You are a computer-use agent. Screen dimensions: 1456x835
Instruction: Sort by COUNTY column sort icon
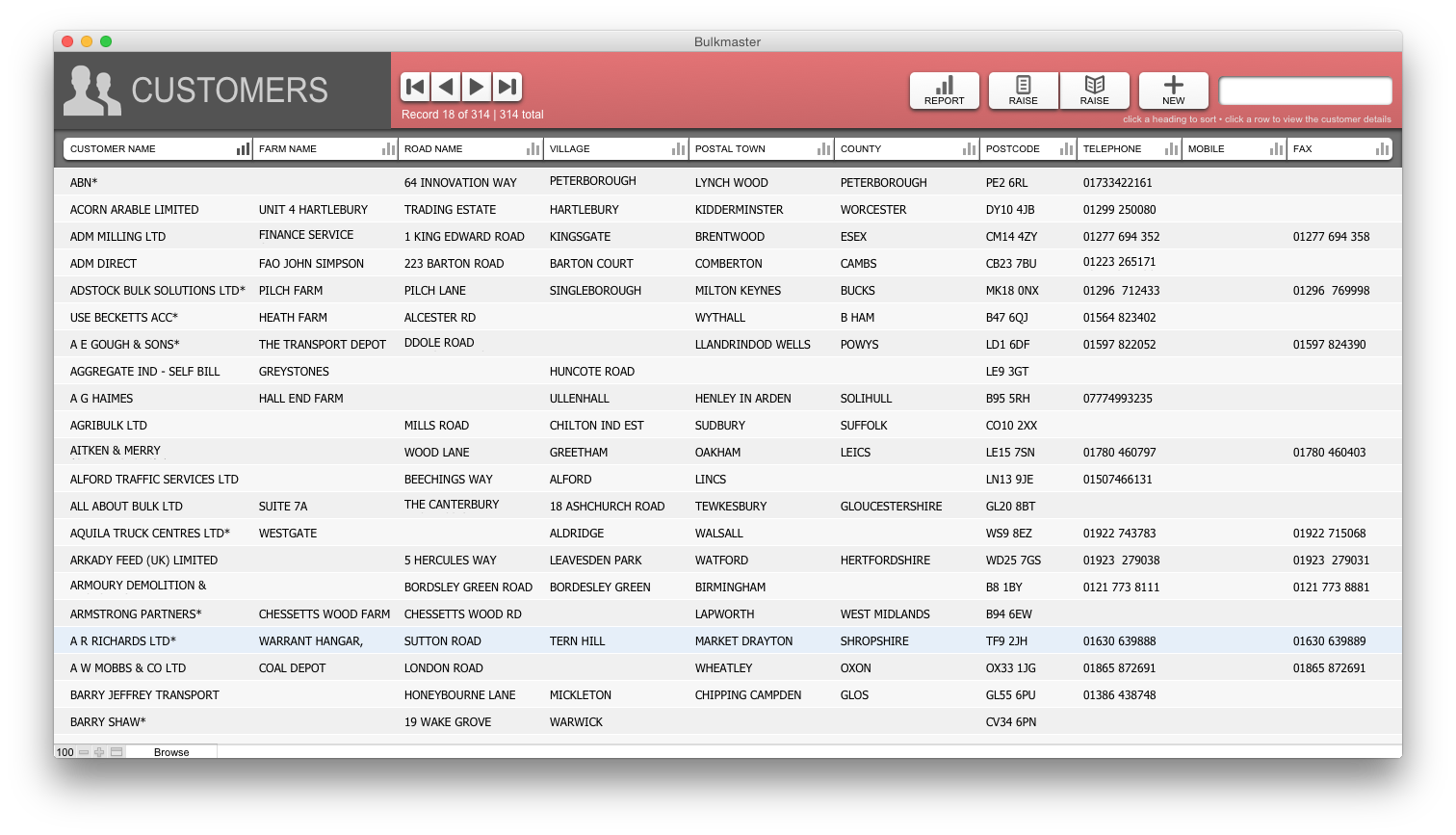969,148
